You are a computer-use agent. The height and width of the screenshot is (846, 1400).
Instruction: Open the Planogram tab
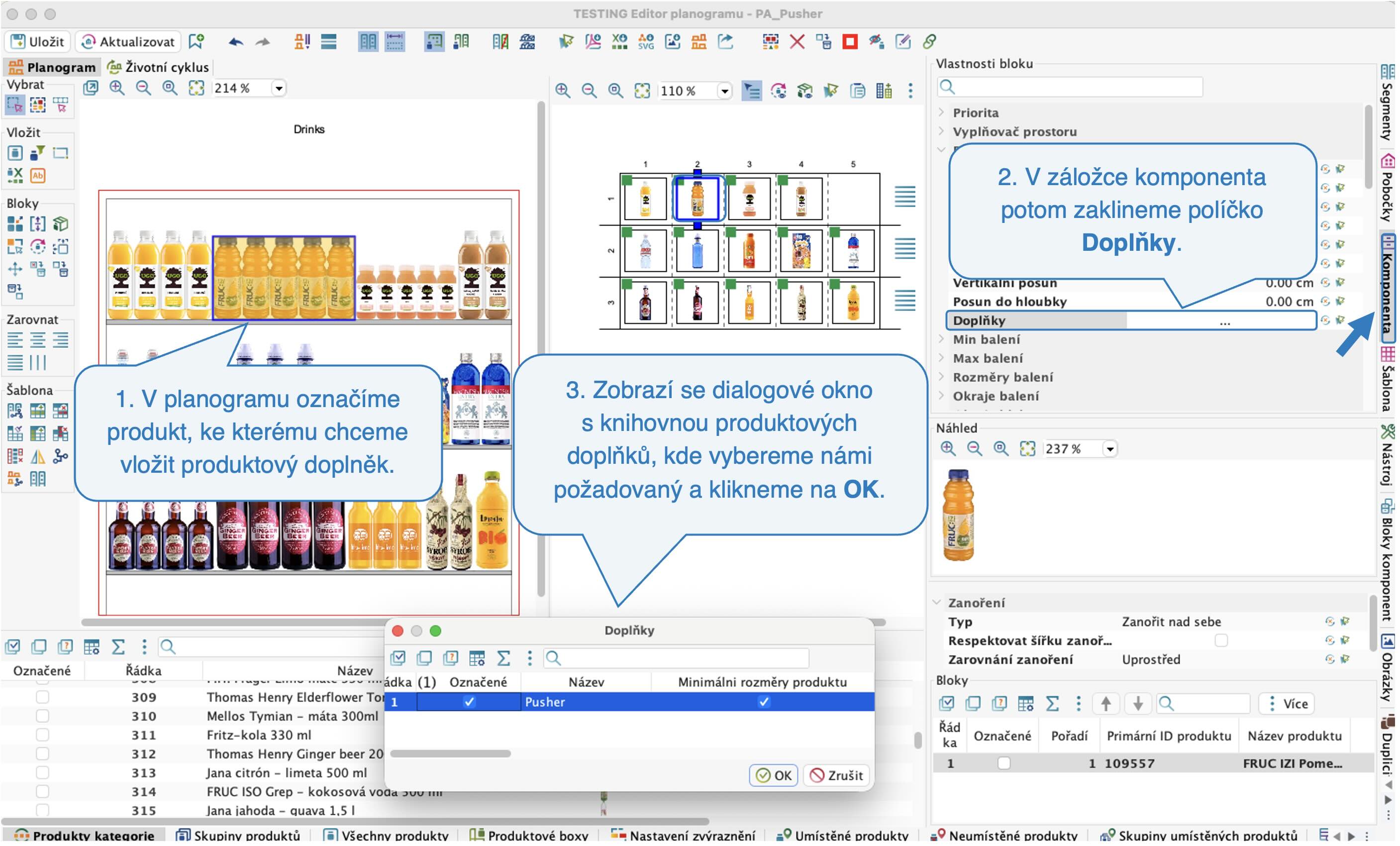(52, 67)
